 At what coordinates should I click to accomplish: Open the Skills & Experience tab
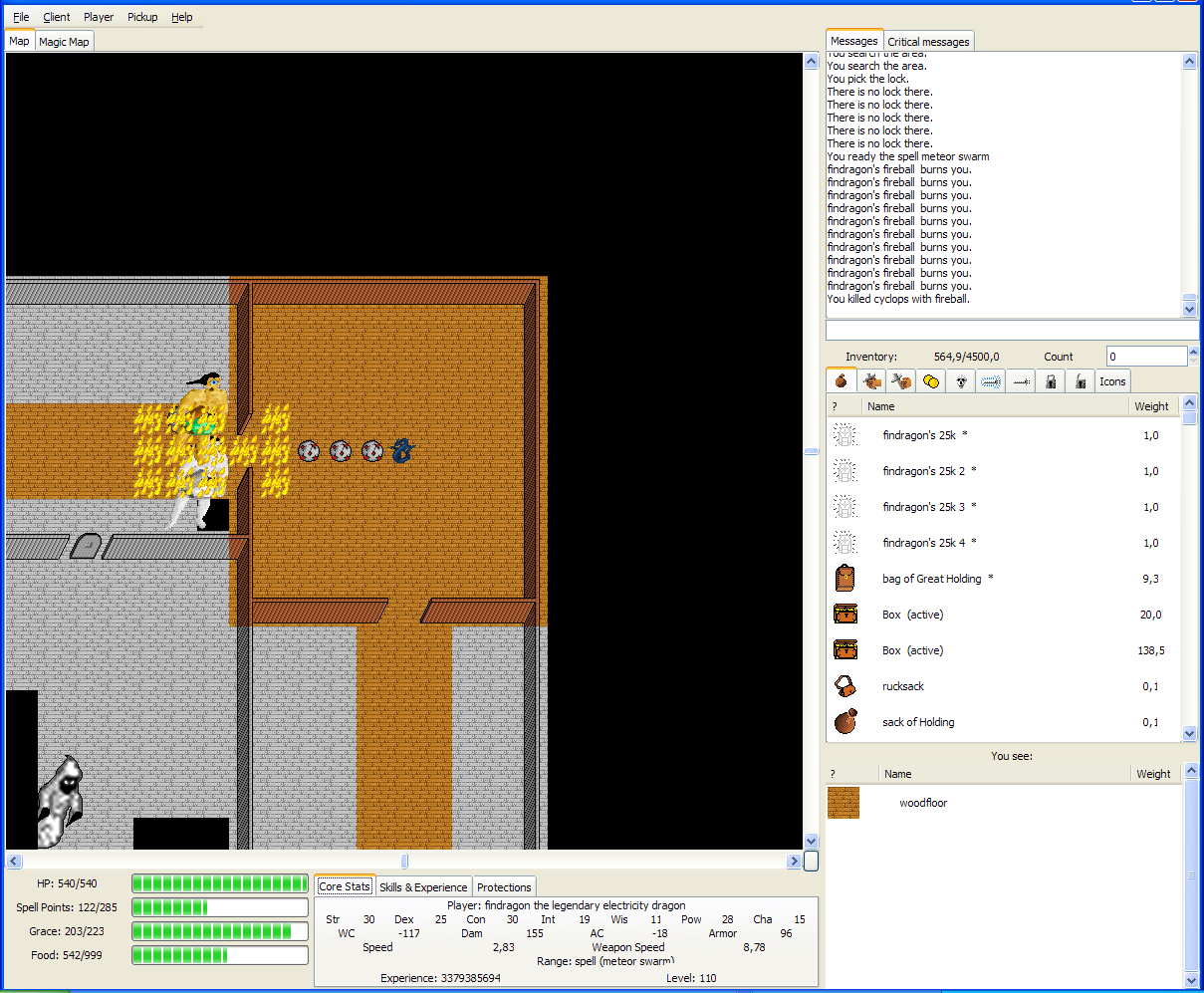pos(423,887)
